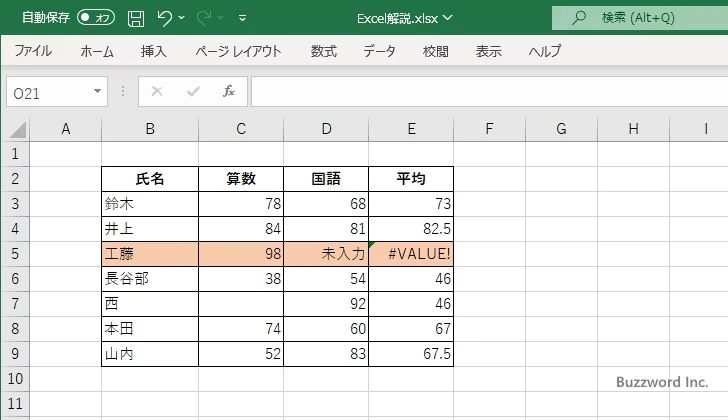Click the #VALUE! error cell
728x420 pixels.
(411, 254)
